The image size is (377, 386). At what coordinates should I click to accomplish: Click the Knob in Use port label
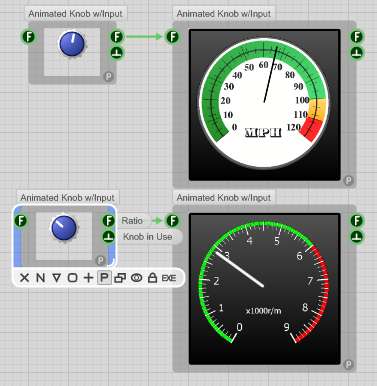coord(148,237)
